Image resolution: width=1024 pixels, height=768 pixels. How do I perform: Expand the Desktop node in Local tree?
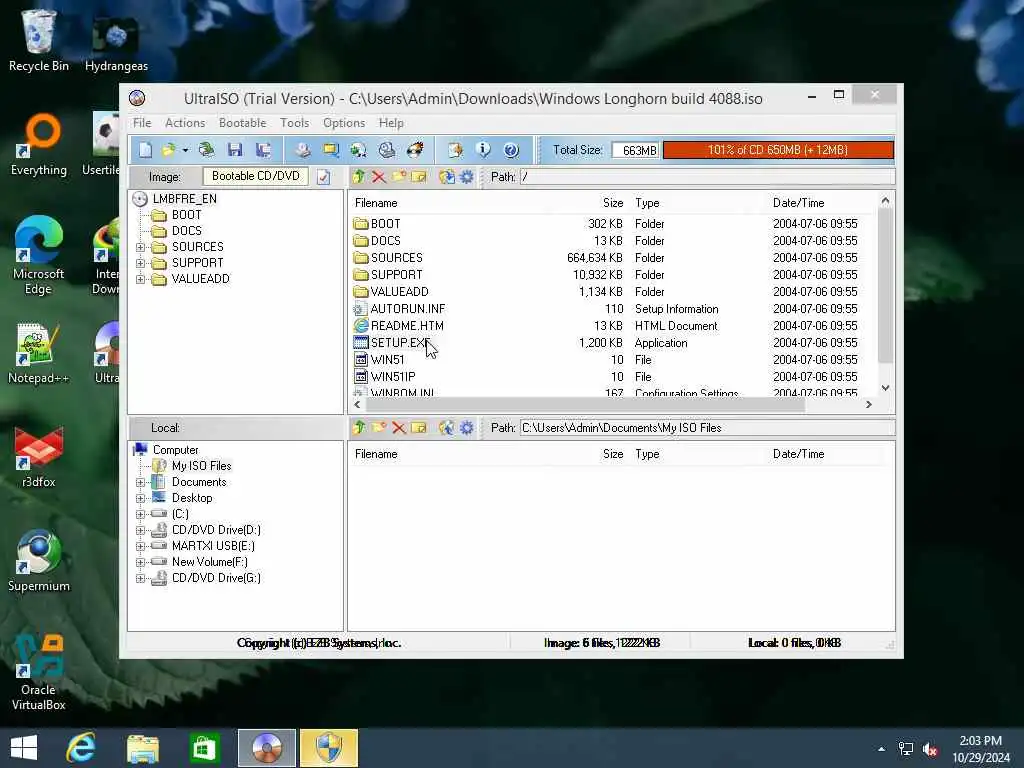coord(140,498)
